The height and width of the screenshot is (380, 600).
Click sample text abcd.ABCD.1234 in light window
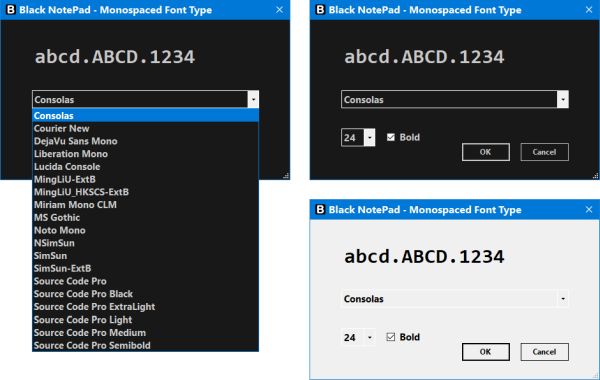[x=424, y=257]
